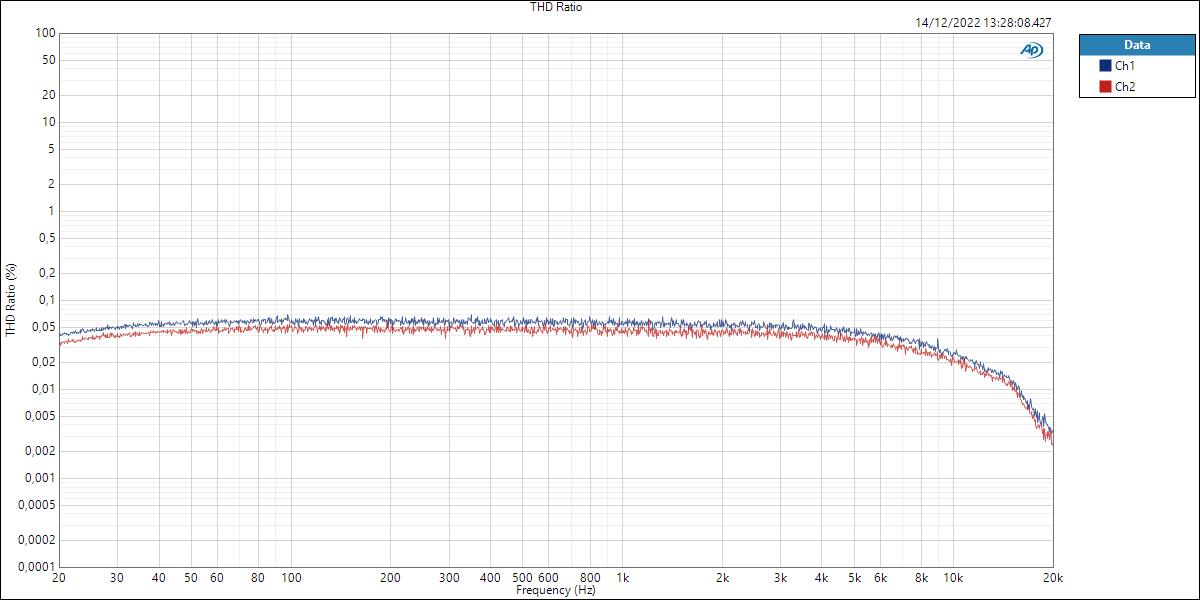Click the 1k frequency tick label
The height and width of the screenshot is (600, 1200).
624,577
